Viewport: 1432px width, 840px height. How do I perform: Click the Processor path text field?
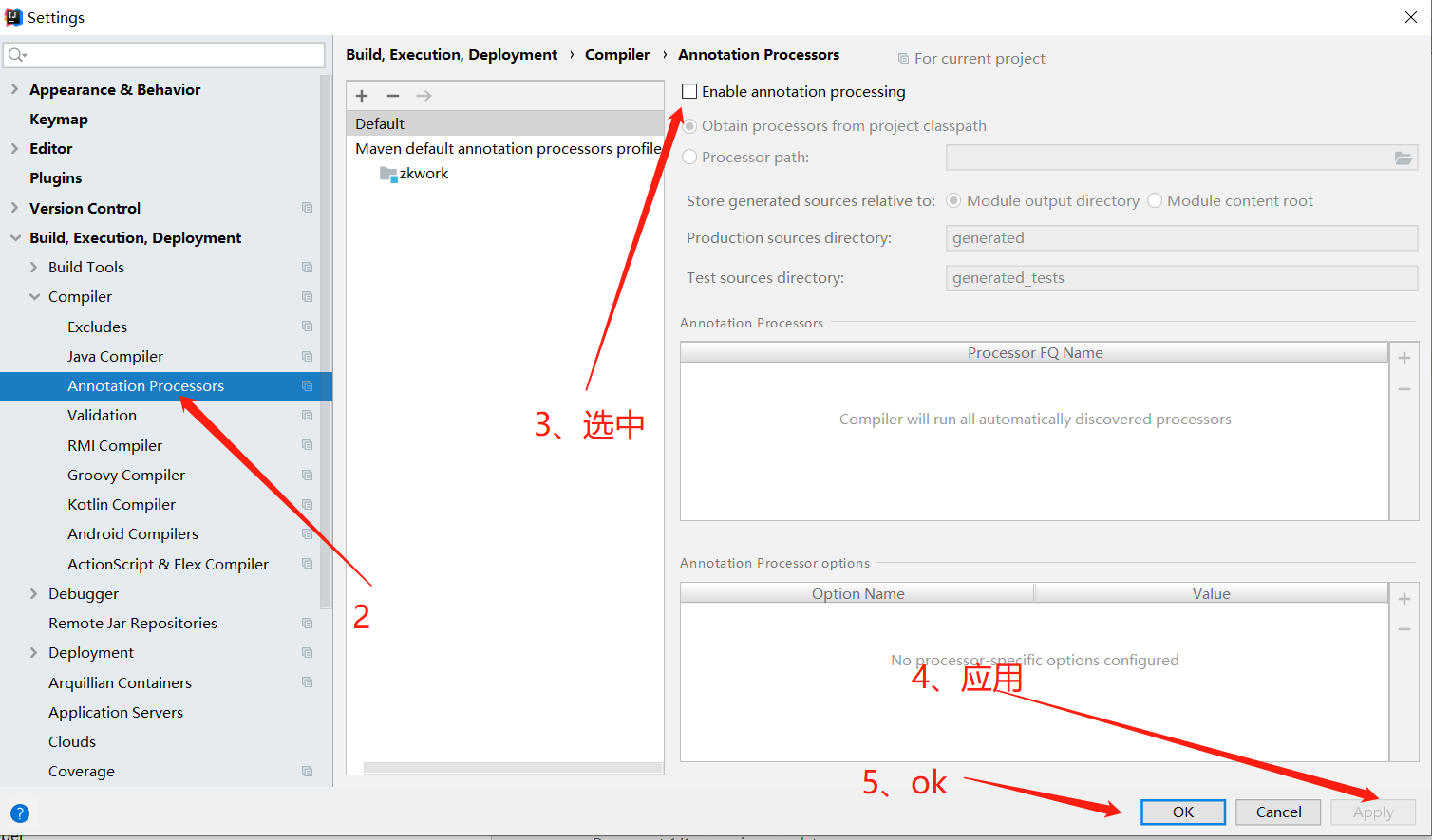[1168, 158]
